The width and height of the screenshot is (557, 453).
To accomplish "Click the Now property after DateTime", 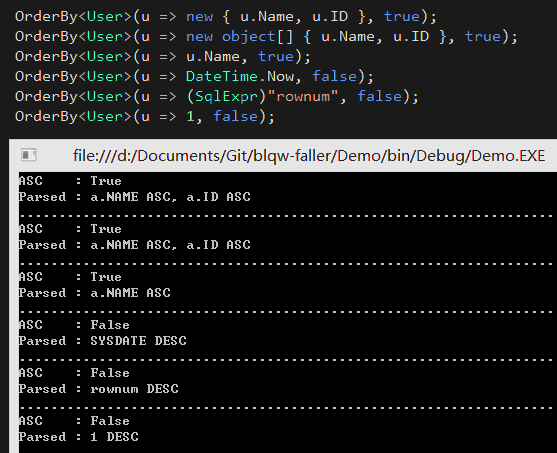I will pos(281,76).
